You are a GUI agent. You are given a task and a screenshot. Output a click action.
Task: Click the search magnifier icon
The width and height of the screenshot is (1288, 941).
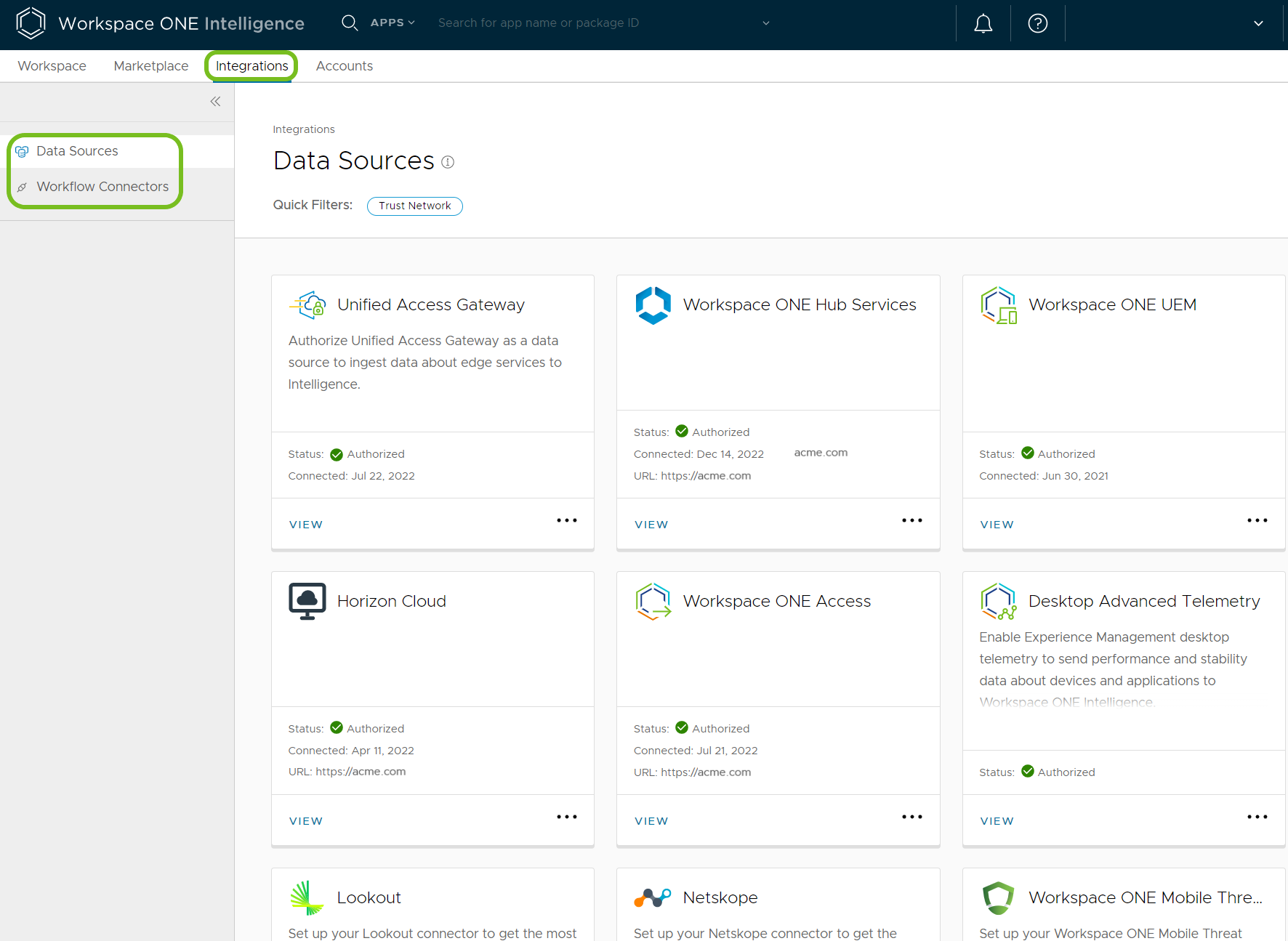coord(350,23)
